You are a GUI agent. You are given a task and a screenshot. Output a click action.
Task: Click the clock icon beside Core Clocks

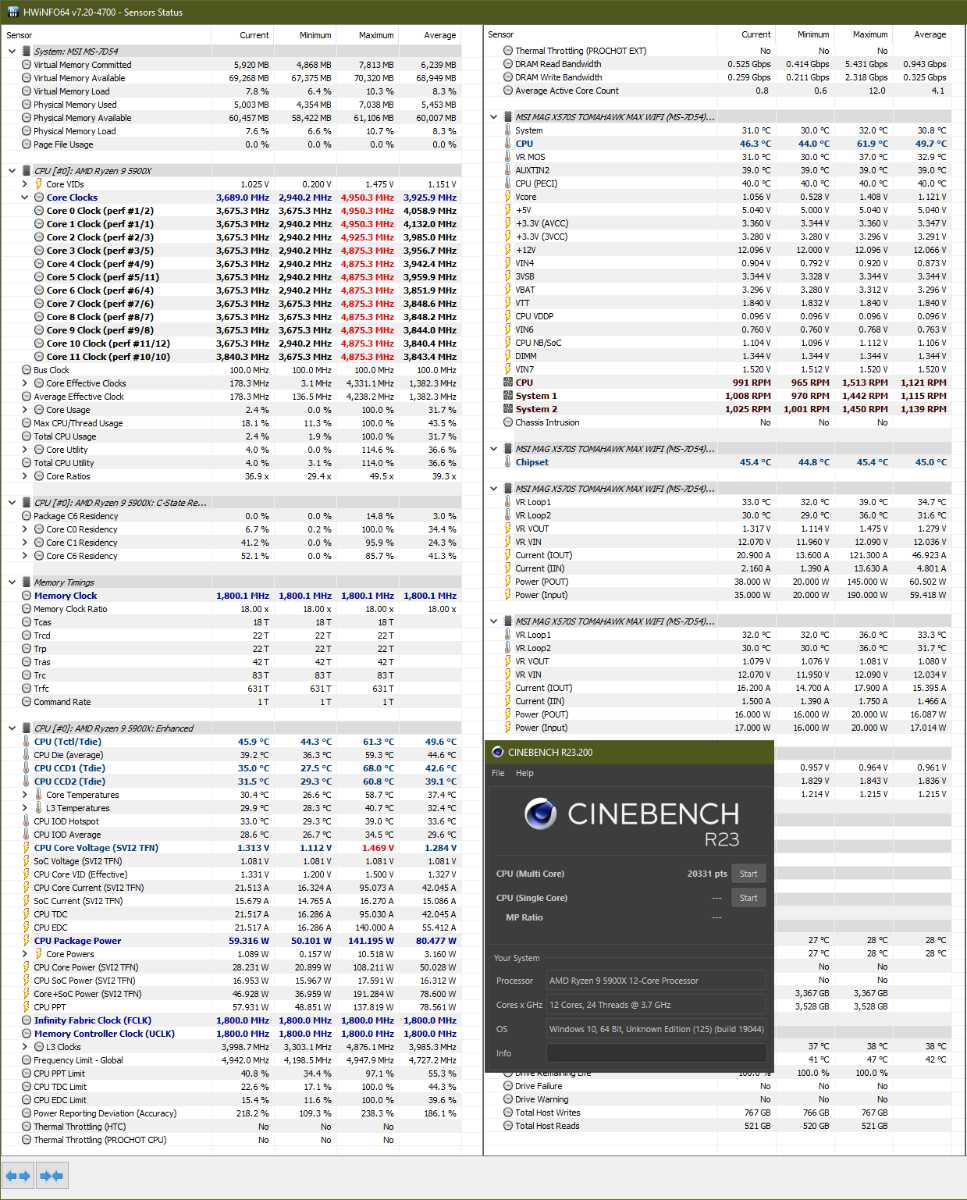click(x=39, y=198)
